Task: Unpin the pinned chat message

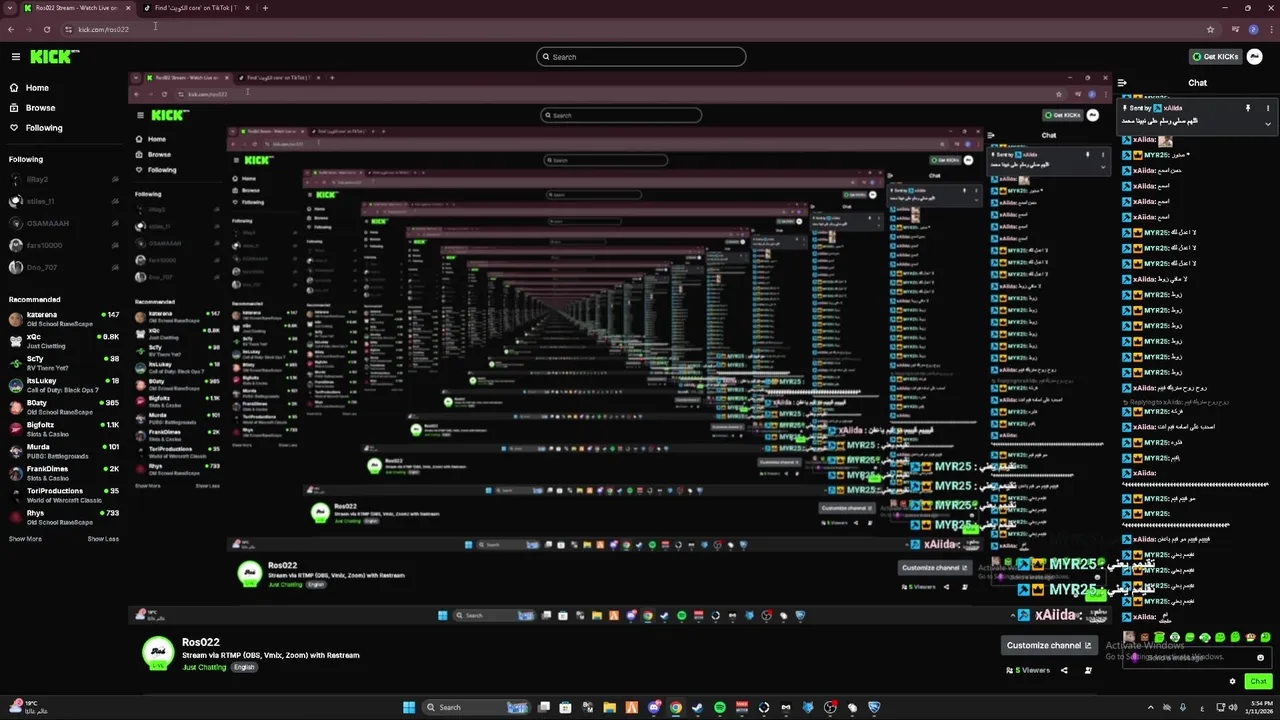Action: pos(1248,108)
